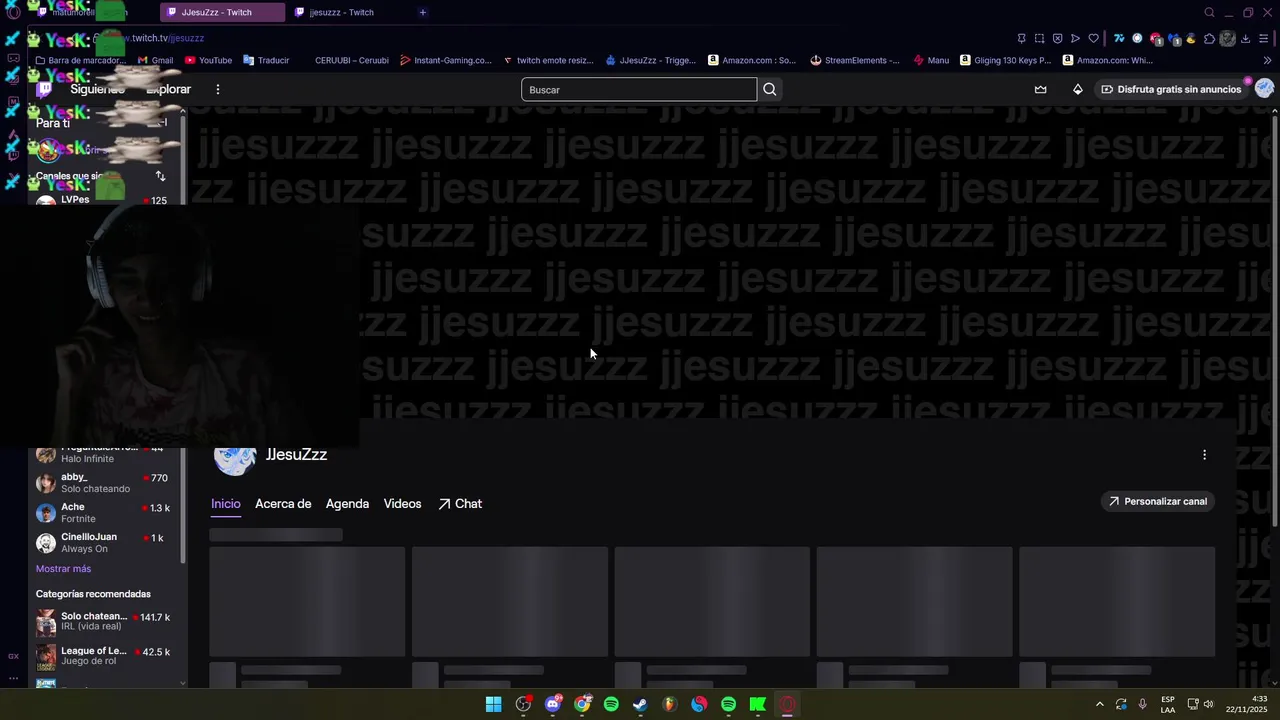Click Personalizar canal button

click(x=1157, y=501)
